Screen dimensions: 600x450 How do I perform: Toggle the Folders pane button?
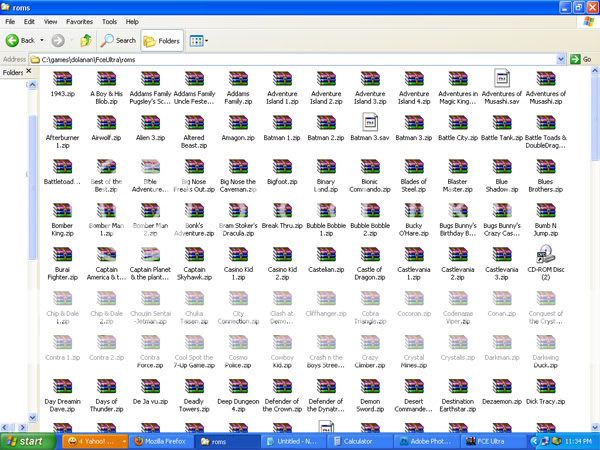162,41
